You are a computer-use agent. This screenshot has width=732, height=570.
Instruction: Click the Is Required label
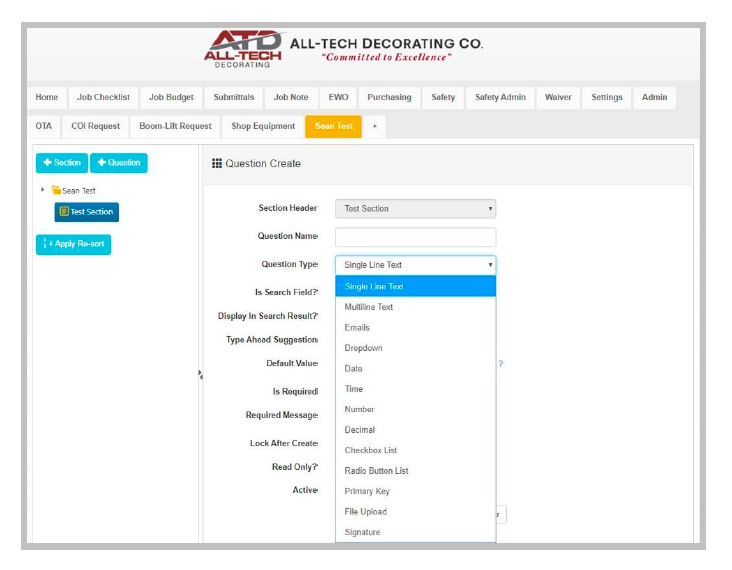pos(296,392)
